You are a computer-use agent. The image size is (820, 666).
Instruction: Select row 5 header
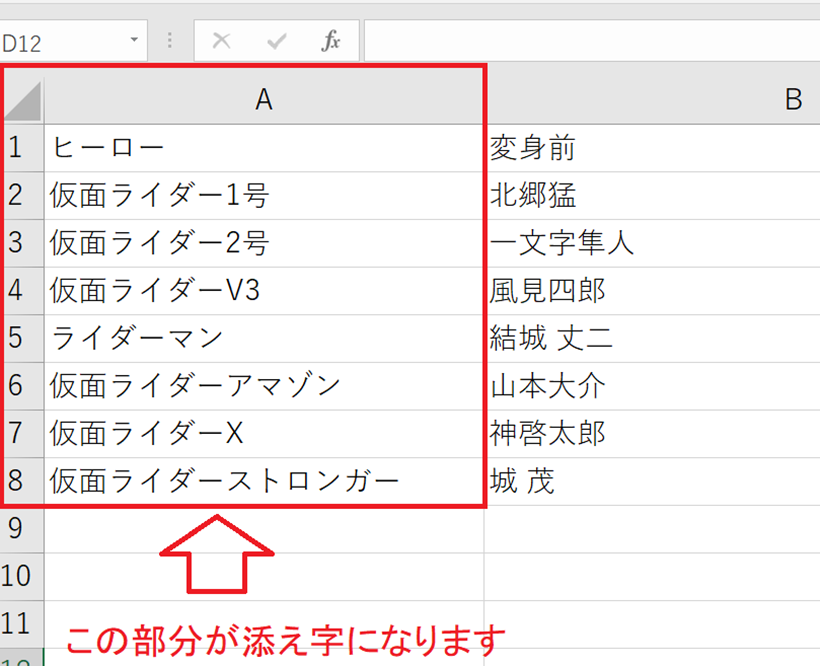(16, 338)
